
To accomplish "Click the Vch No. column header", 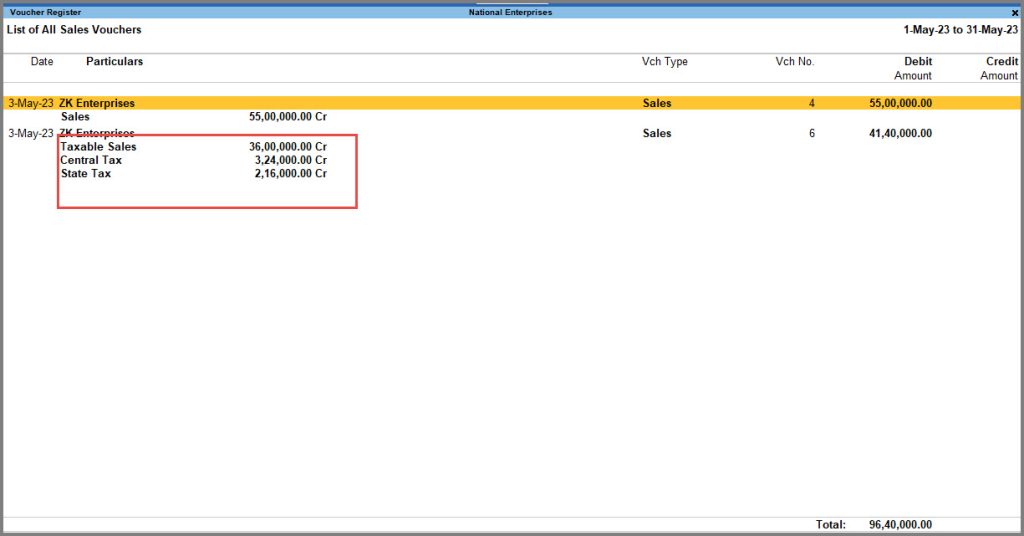I will pyautogui.click(x=795, y=61).
